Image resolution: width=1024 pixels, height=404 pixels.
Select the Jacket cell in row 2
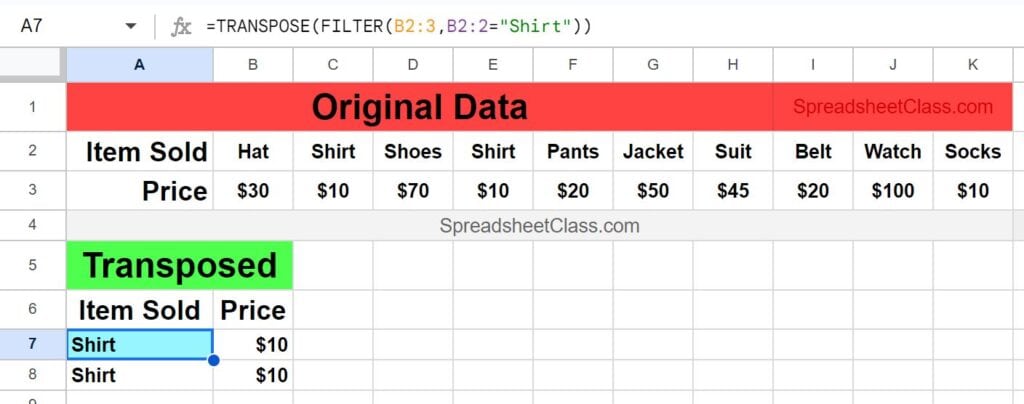653,151
